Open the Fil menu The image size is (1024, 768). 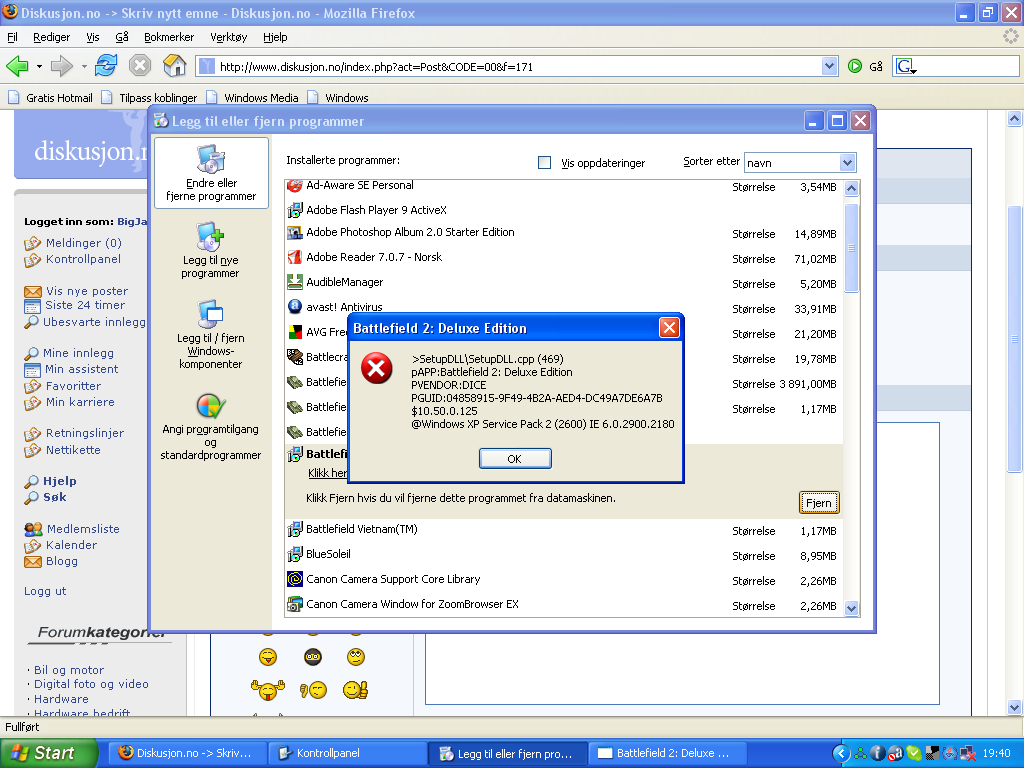tap(12, 37)
